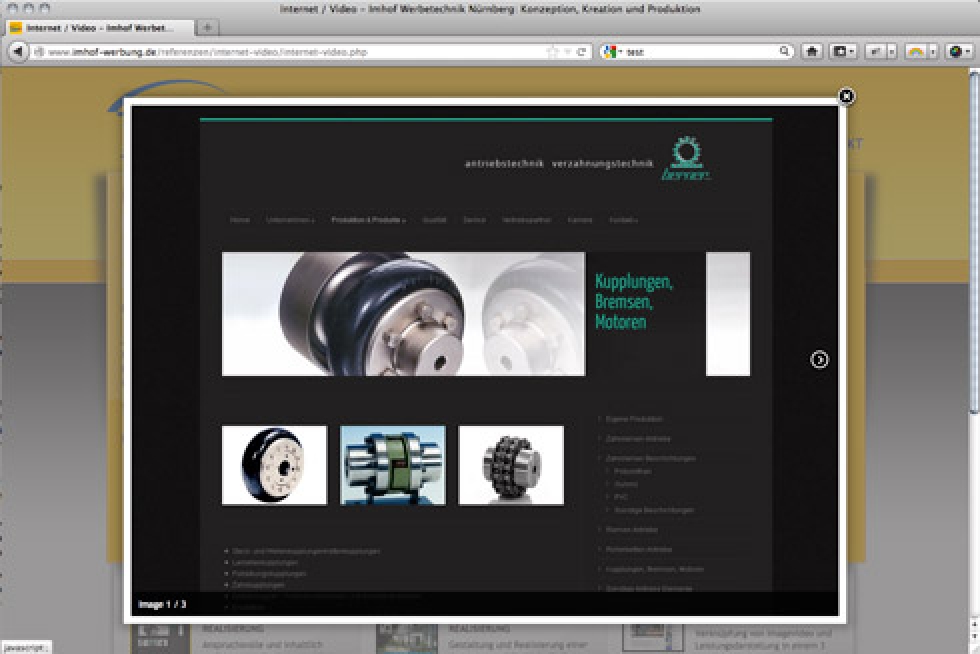Reload the page in address bar
Viewport: 980px width, 654px height.
tap(582, 52)
